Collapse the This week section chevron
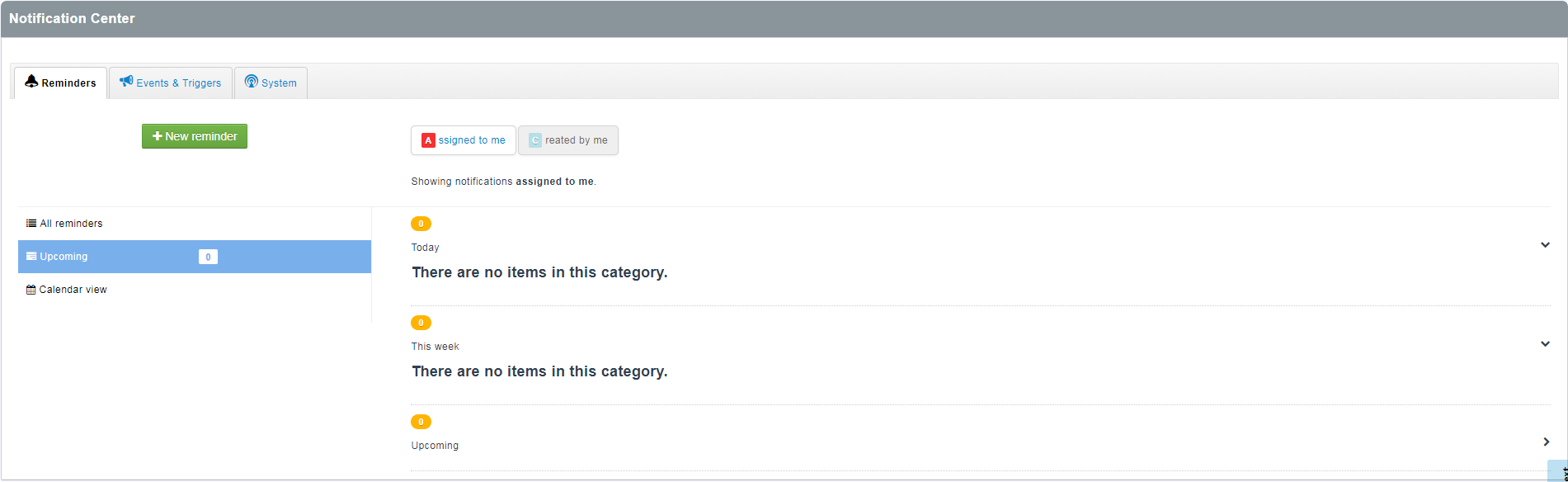The image size is (1568, 482). tap(1545, 344)
